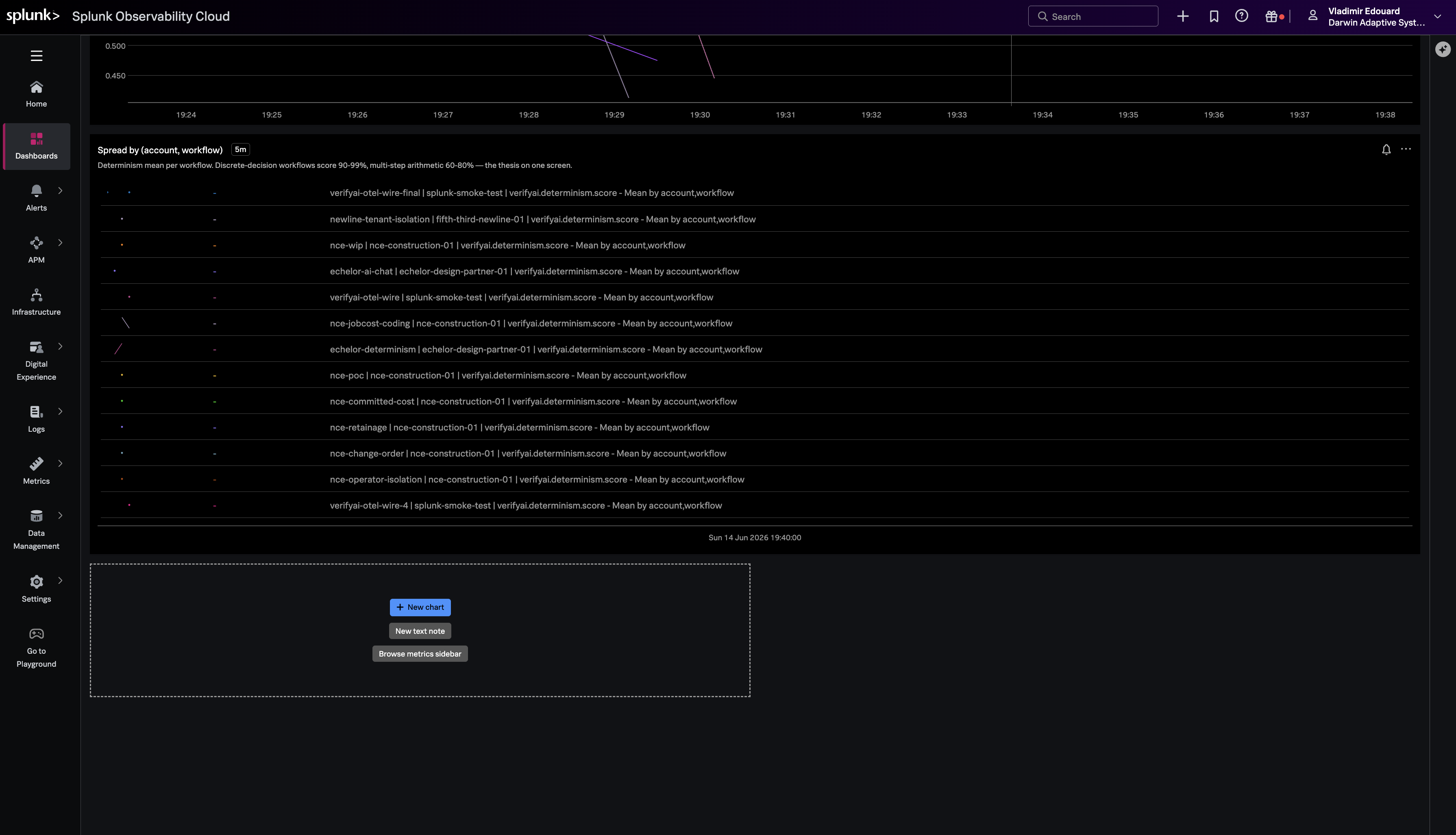Click the New text note button
The width and height of the screenshot is (1456, 835).
point(420,631)
